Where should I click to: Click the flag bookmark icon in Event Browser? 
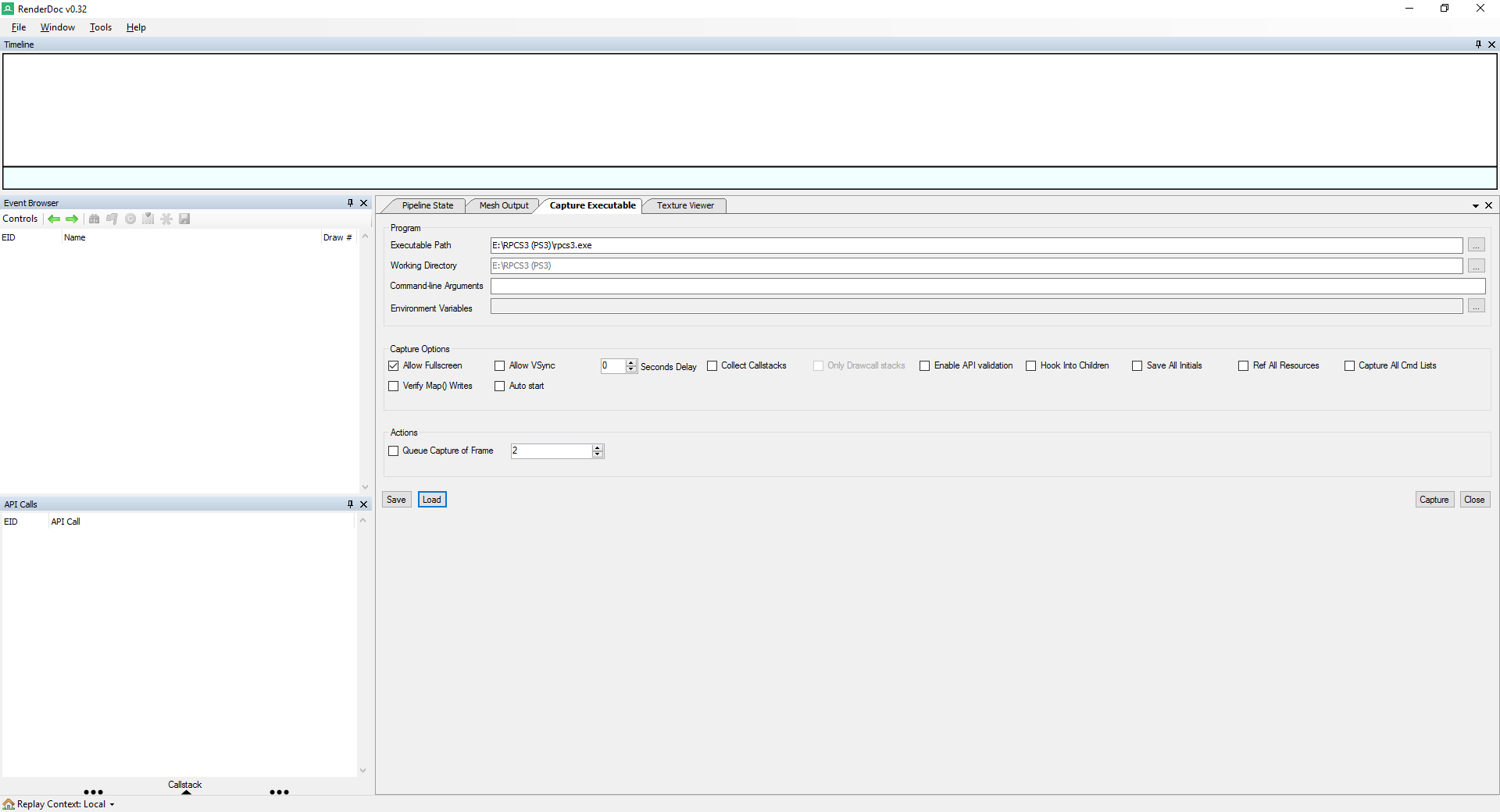click(112, 219)
